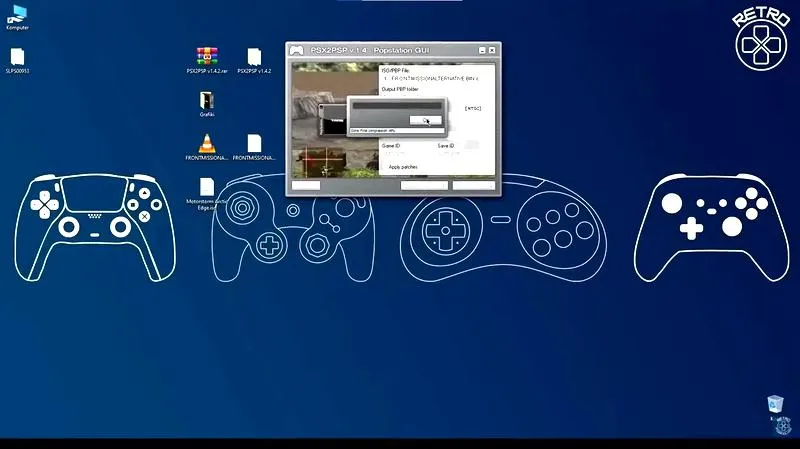Click the 'Save ID' label
Viewport: 800px width, 449px height.
446,146
